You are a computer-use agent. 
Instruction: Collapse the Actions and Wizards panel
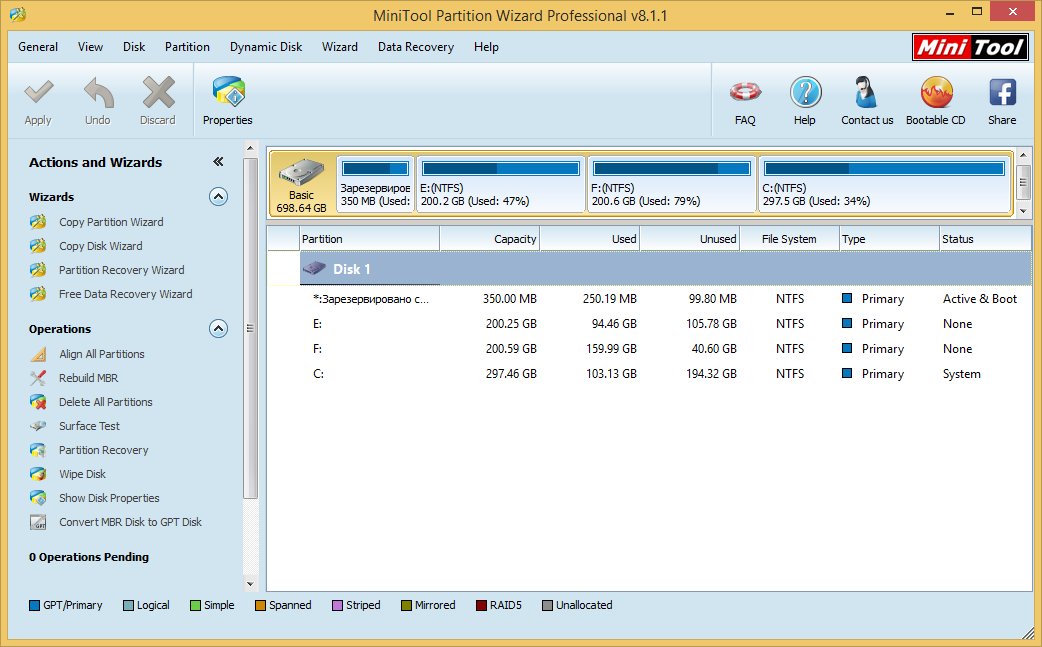[x=218, y=161]
